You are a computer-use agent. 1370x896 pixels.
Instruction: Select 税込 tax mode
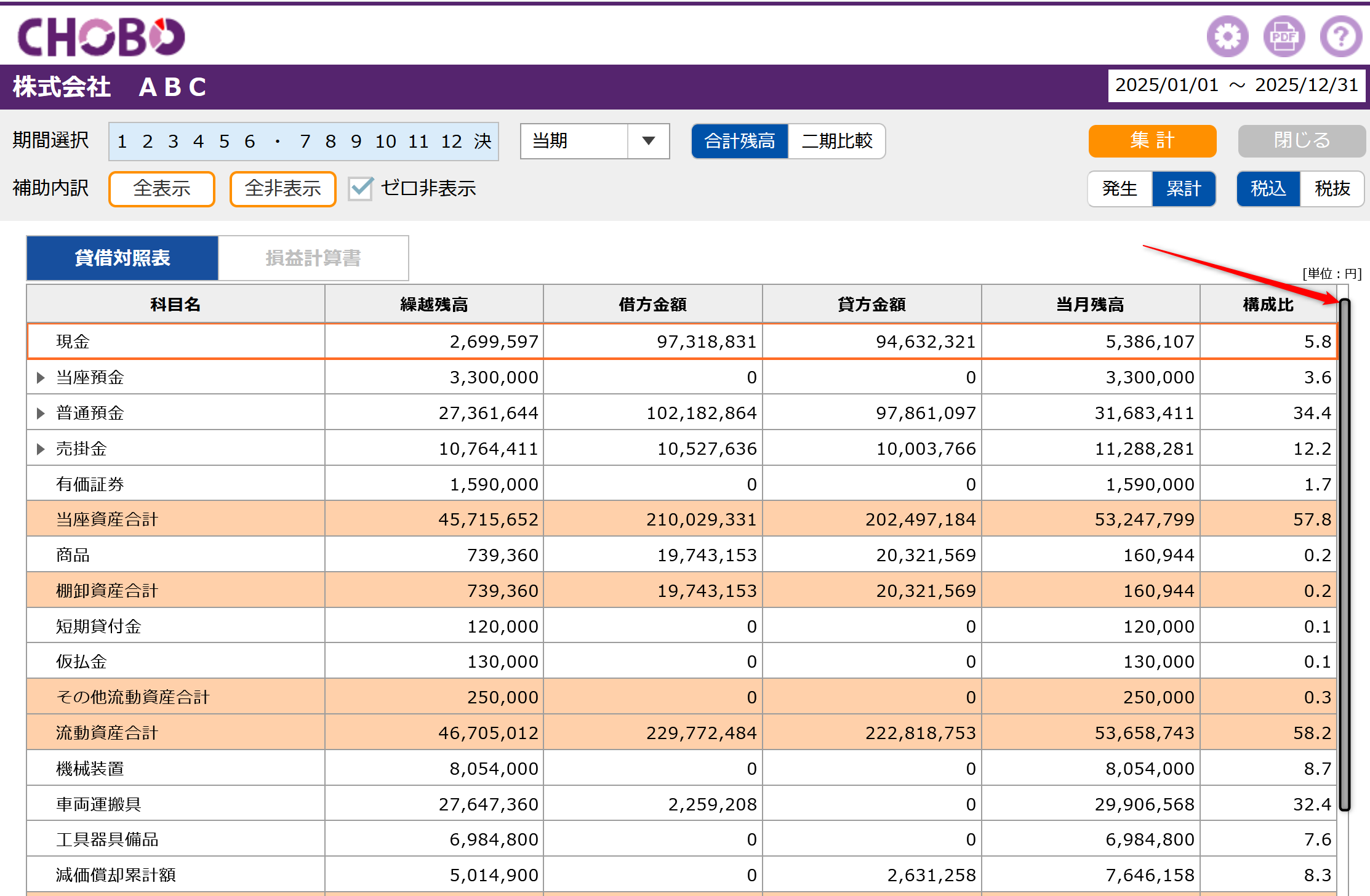1268,188
